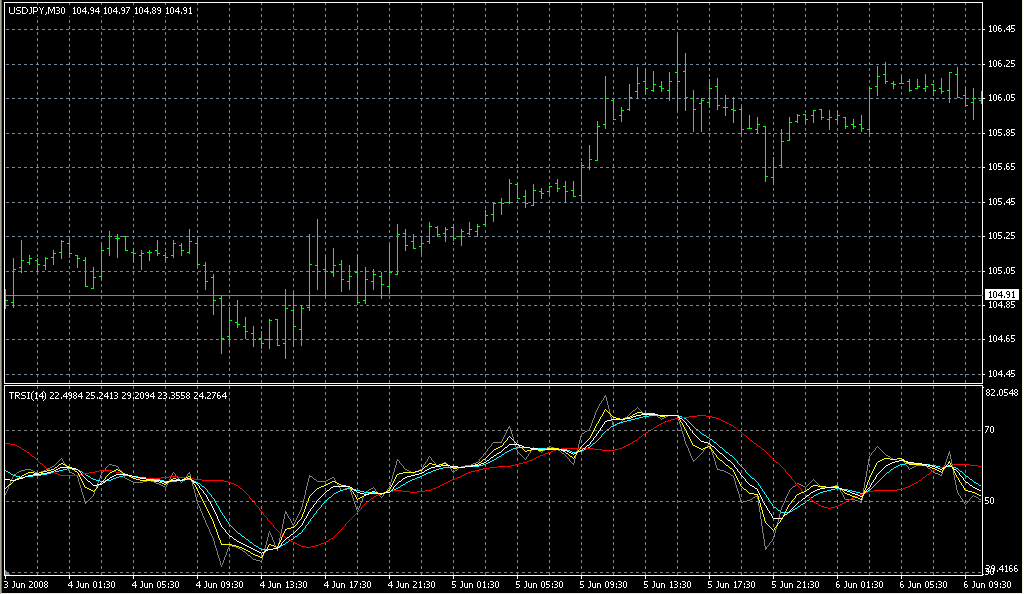Select the 106.25 price scale value

(x=1001, y=64)
